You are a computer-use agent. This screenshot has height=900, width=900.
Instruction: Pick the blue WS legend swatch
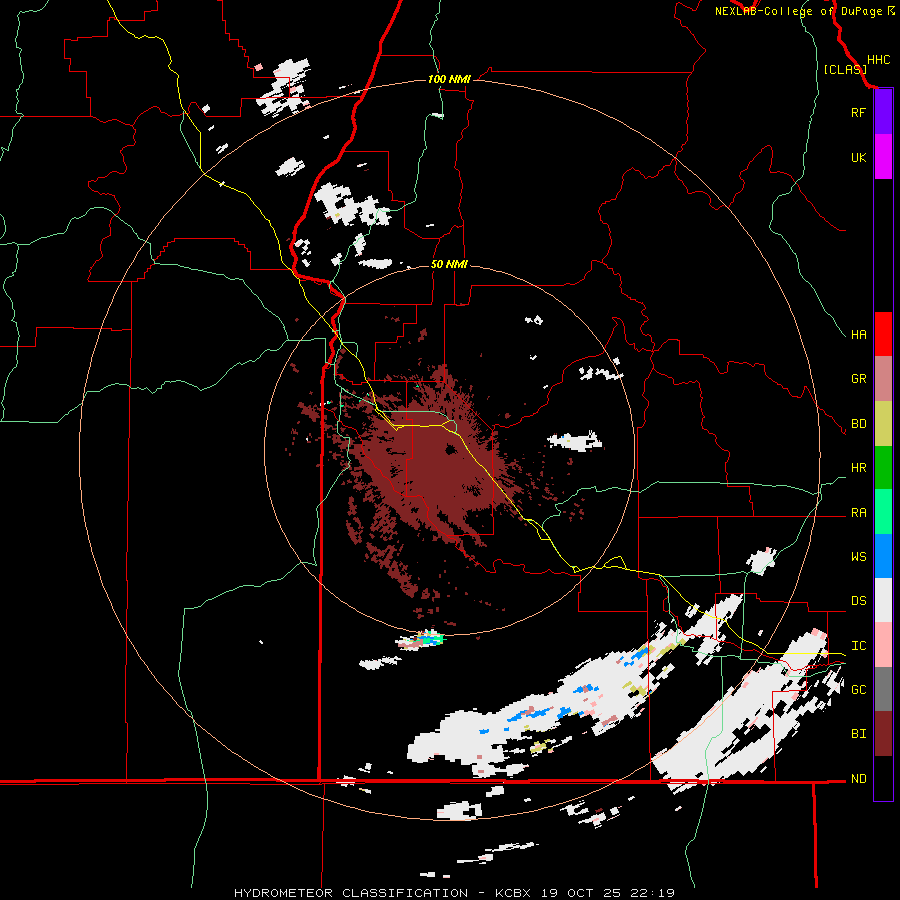tap(883, 556)
